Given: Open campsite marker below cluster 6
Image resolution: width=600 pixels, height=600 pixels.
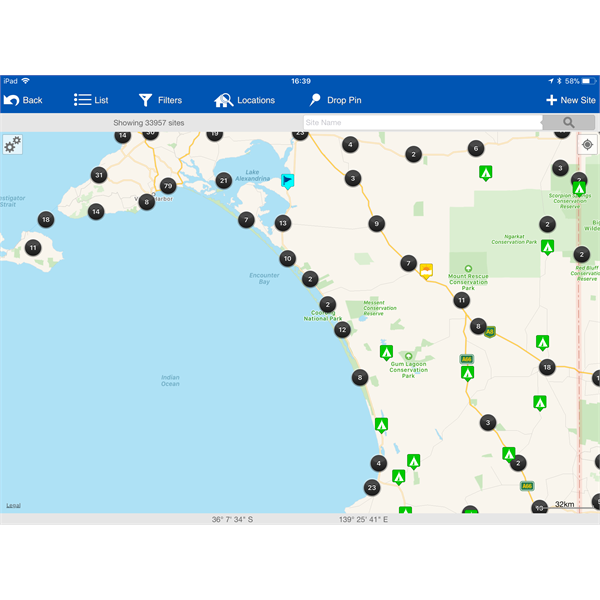Looking at the screenshot, I should click(486, 173).
